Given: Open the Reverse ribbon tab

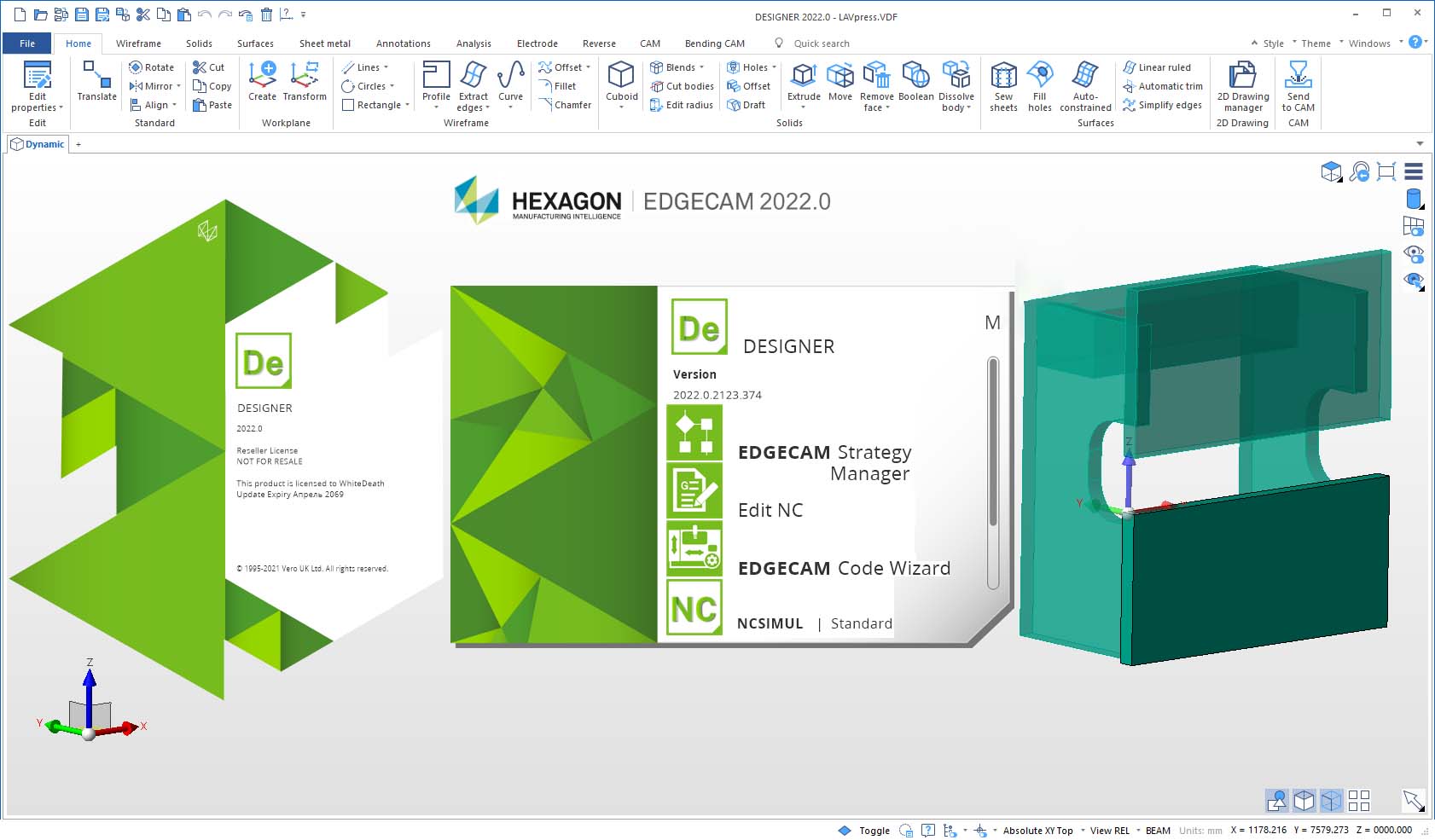Looking at the screenshot, I should click(x=598, y=43).
